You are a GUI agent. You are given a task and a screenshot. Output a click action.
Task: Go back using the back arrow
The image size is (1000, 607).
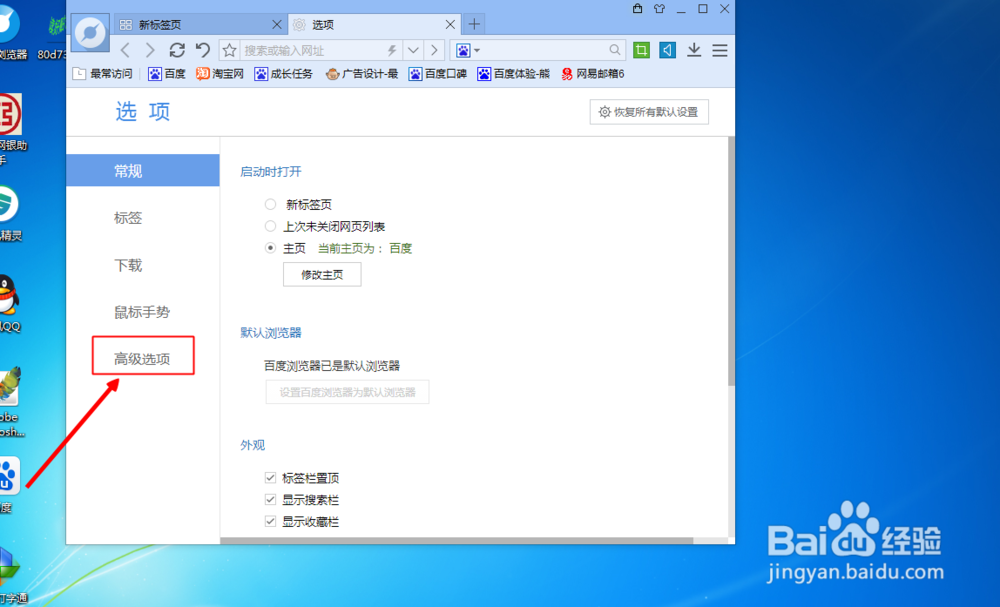125,50
